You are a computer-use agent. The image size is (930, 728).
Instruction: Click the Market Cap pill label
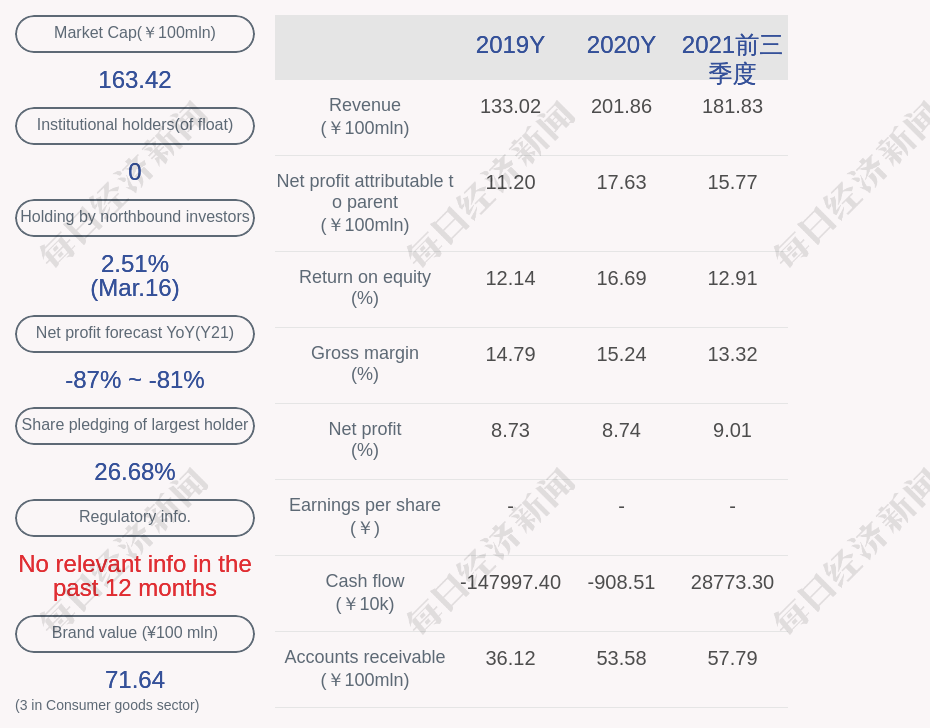click(135, 33)
